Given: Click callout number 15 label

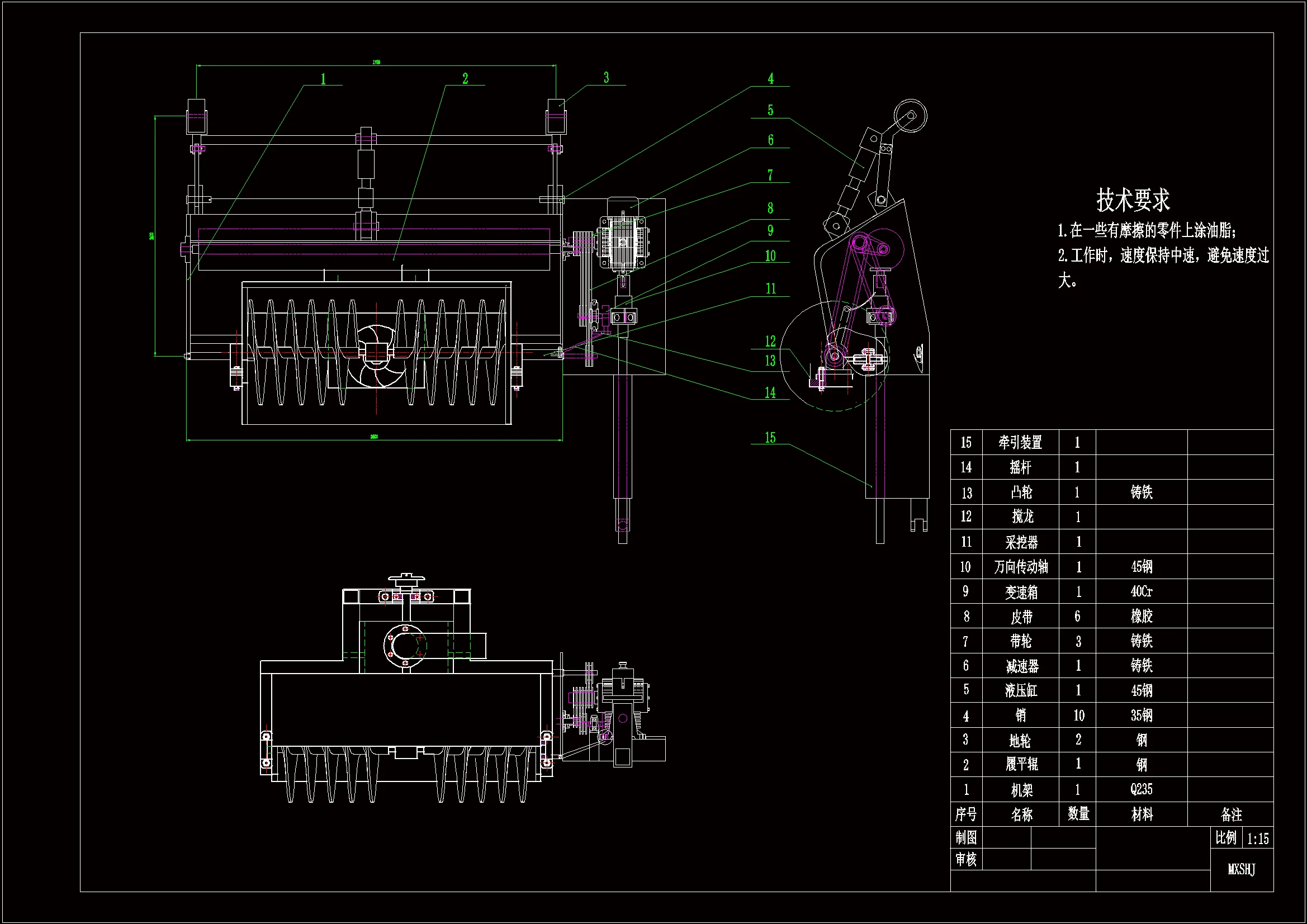Looking at the screenshot, I should (770, 438).
